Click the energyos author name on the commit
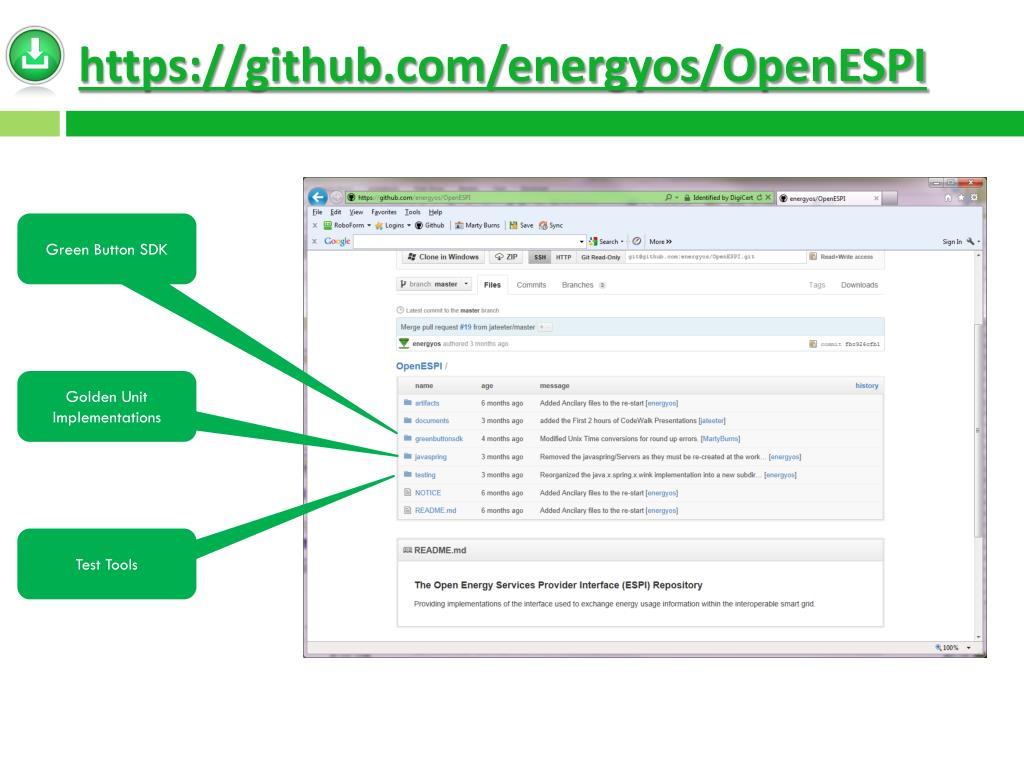Screen dimensions: 1024x768 tap(426, 344)
